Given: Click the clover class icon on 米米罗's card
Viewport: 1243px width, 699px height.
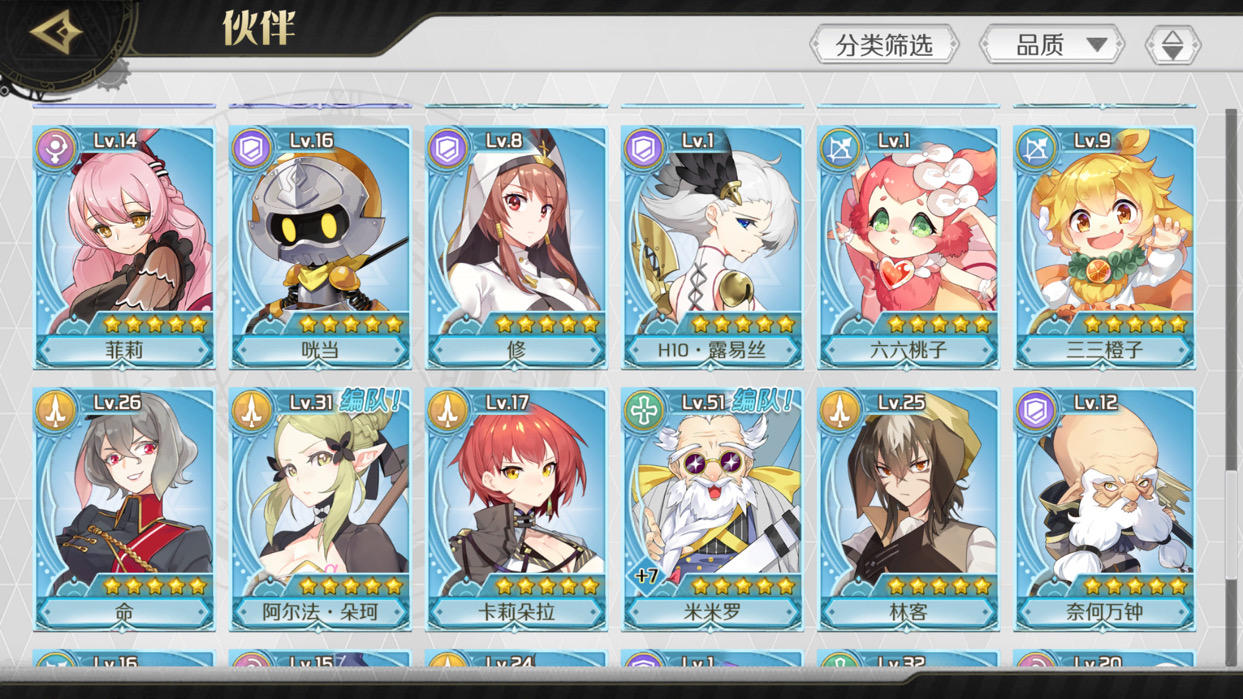Looking at the screenshot, I should point(644,411).
